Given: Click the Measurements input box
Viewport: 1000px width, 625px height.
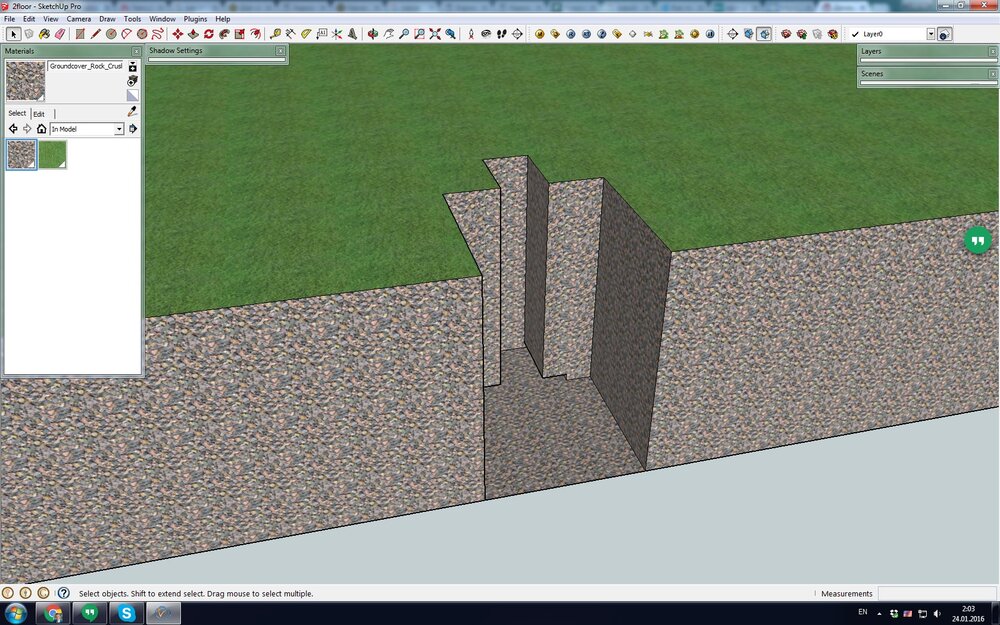Looking at the screenshot, I should (936, 593).
